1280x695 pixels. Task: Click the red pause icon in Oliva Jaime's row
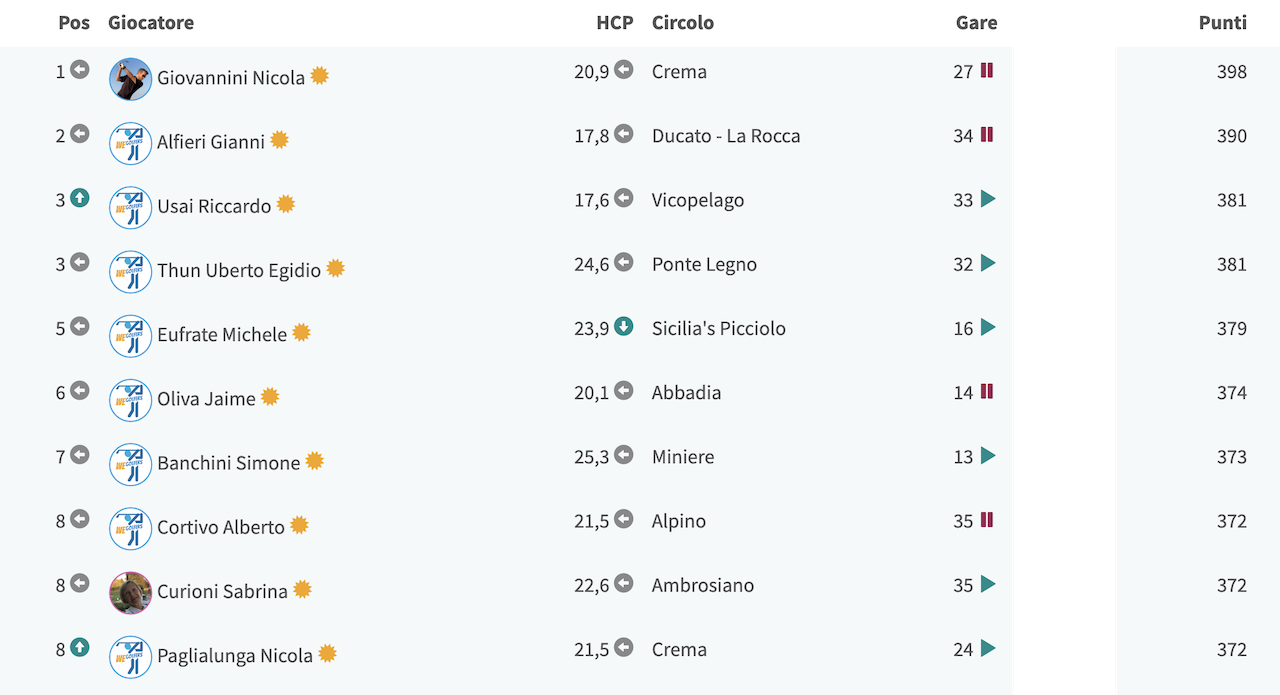click(987, 391)
